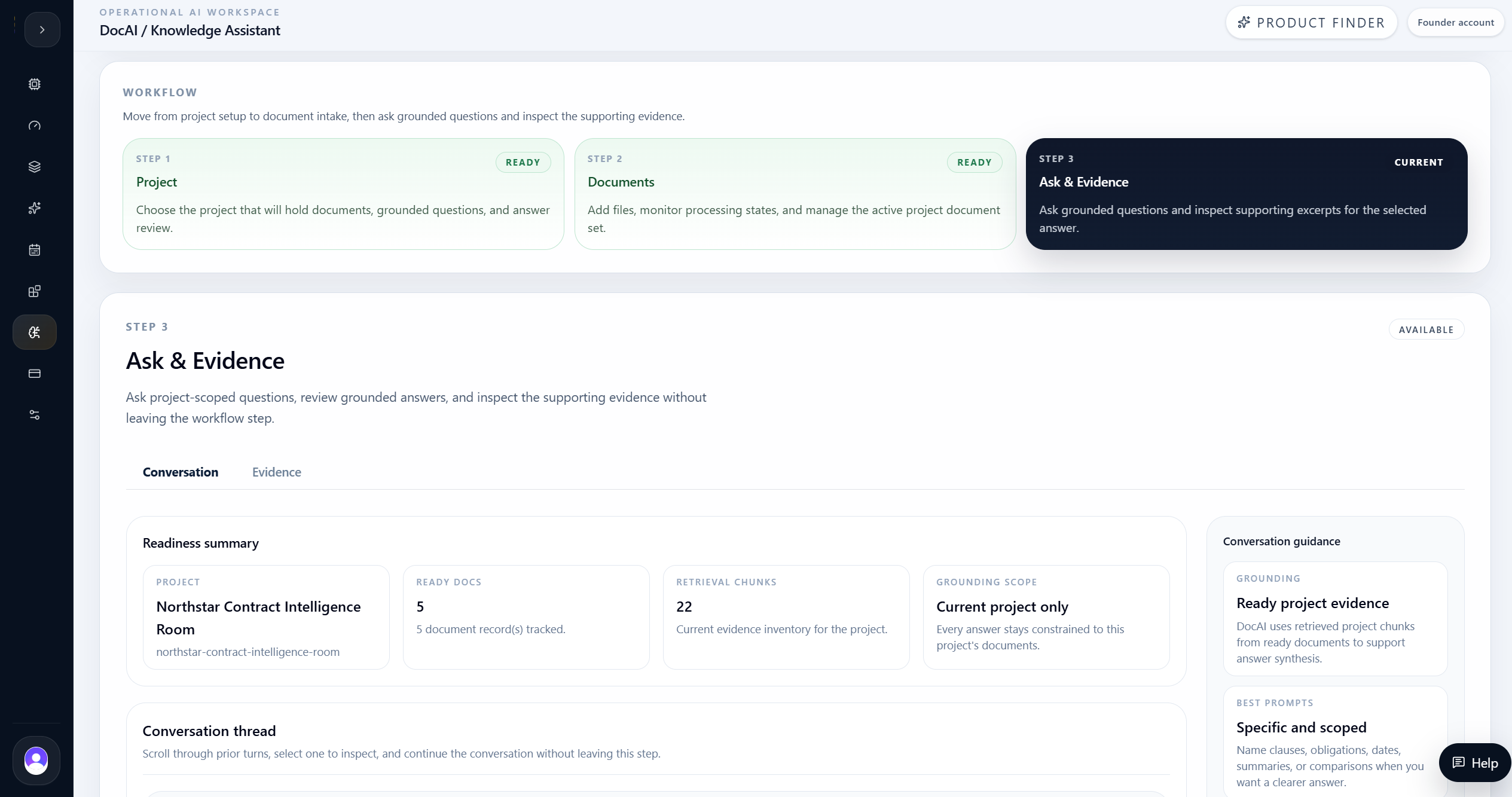Go to Step 2 Documents card
Image resolution: width=1512 pixels, height=797 pixels.
pyautogui.click(x=795, y=194)
